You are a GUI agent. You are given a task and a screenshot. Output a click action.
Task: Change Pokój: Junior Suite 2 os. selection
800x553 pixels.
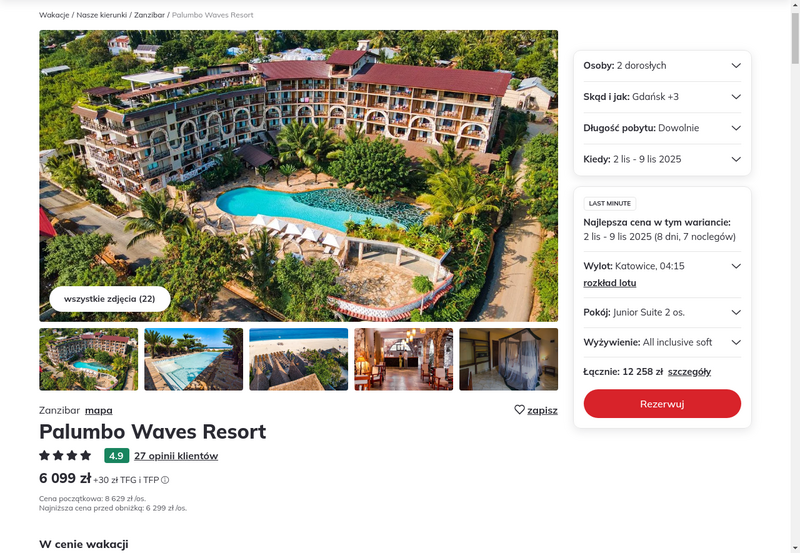pyautogui.click(x=662, y=312)
